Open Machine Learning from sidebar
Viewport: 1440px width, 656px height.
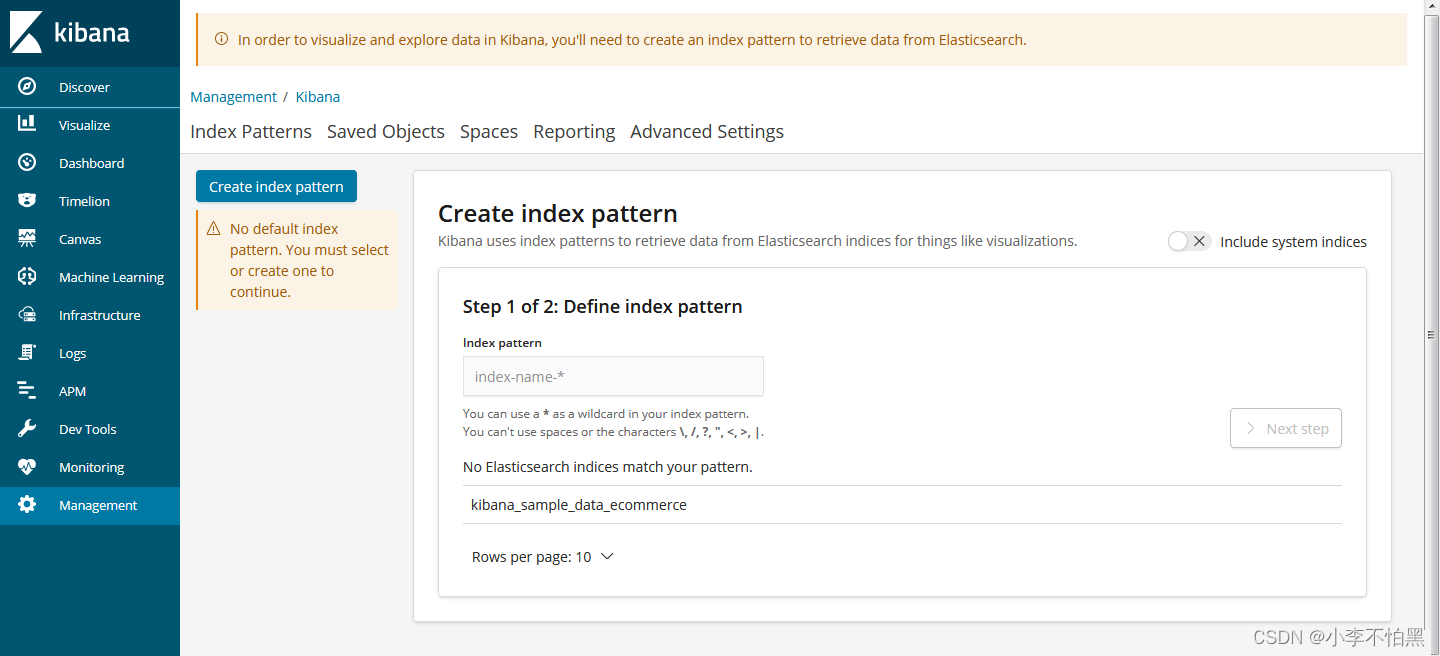(x=90, y=277)
